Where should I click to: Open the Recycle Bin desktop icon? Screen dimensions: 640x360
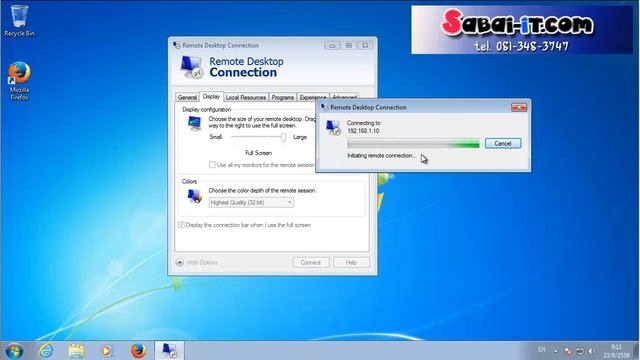tap(19, 20)
